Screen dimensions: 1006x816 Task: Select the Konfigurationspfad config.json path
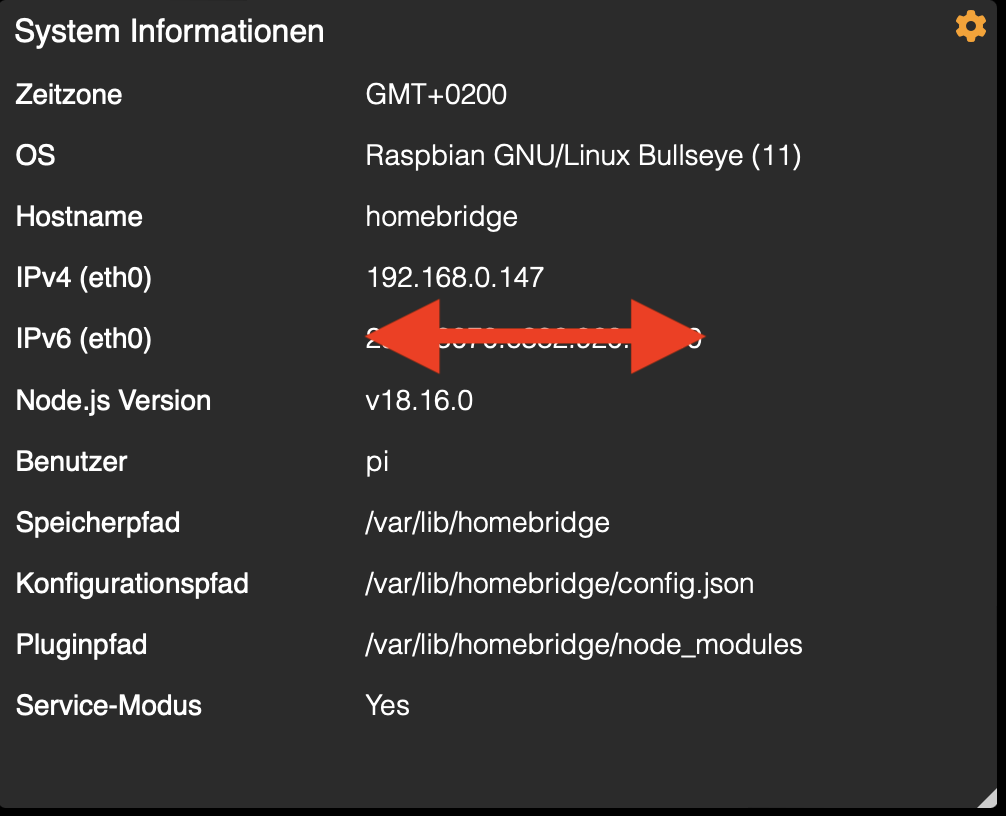coord(560,583)
